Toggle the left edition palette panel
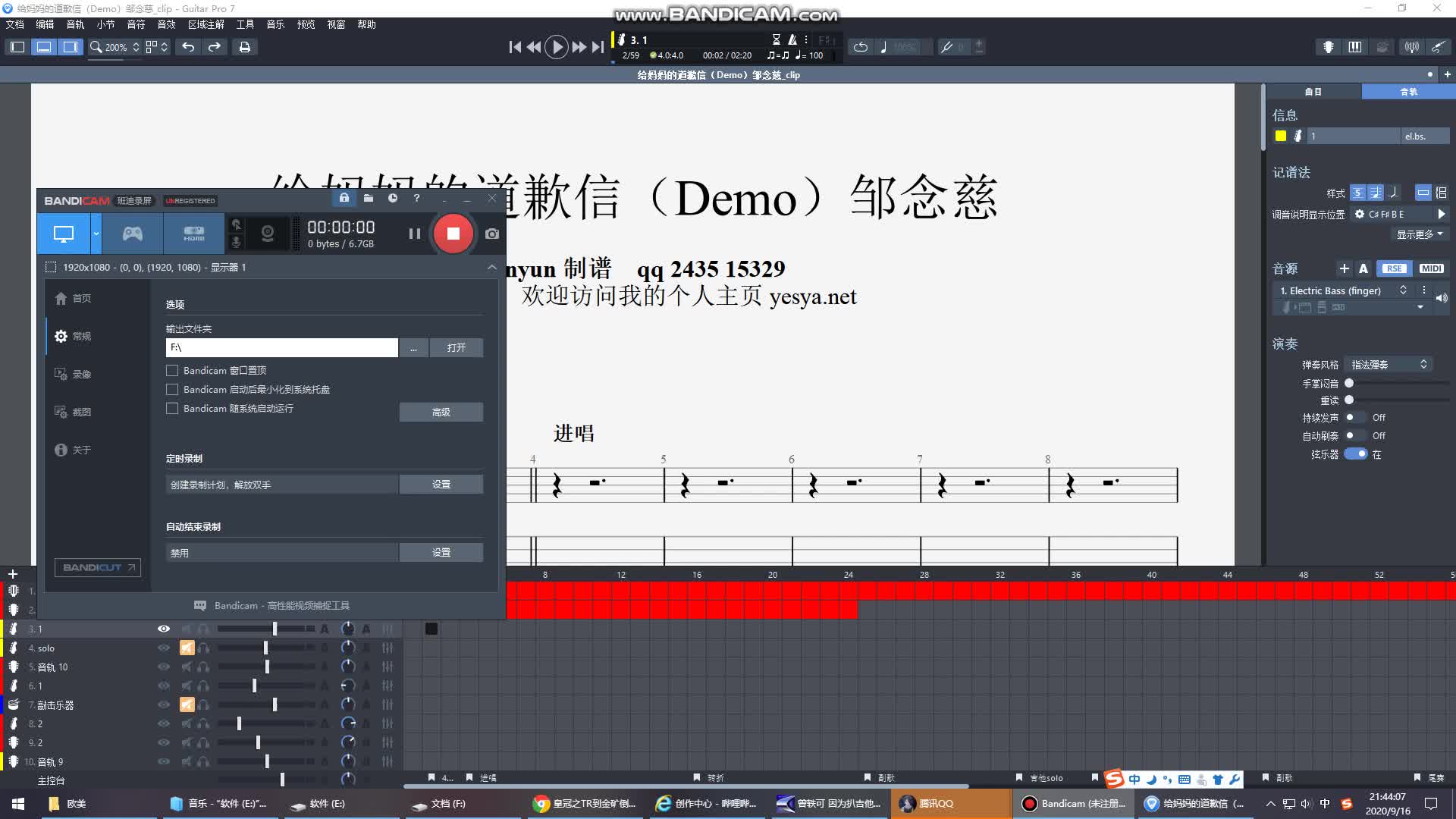Screen dimensions: 1456x819 (x=17, y=47)
